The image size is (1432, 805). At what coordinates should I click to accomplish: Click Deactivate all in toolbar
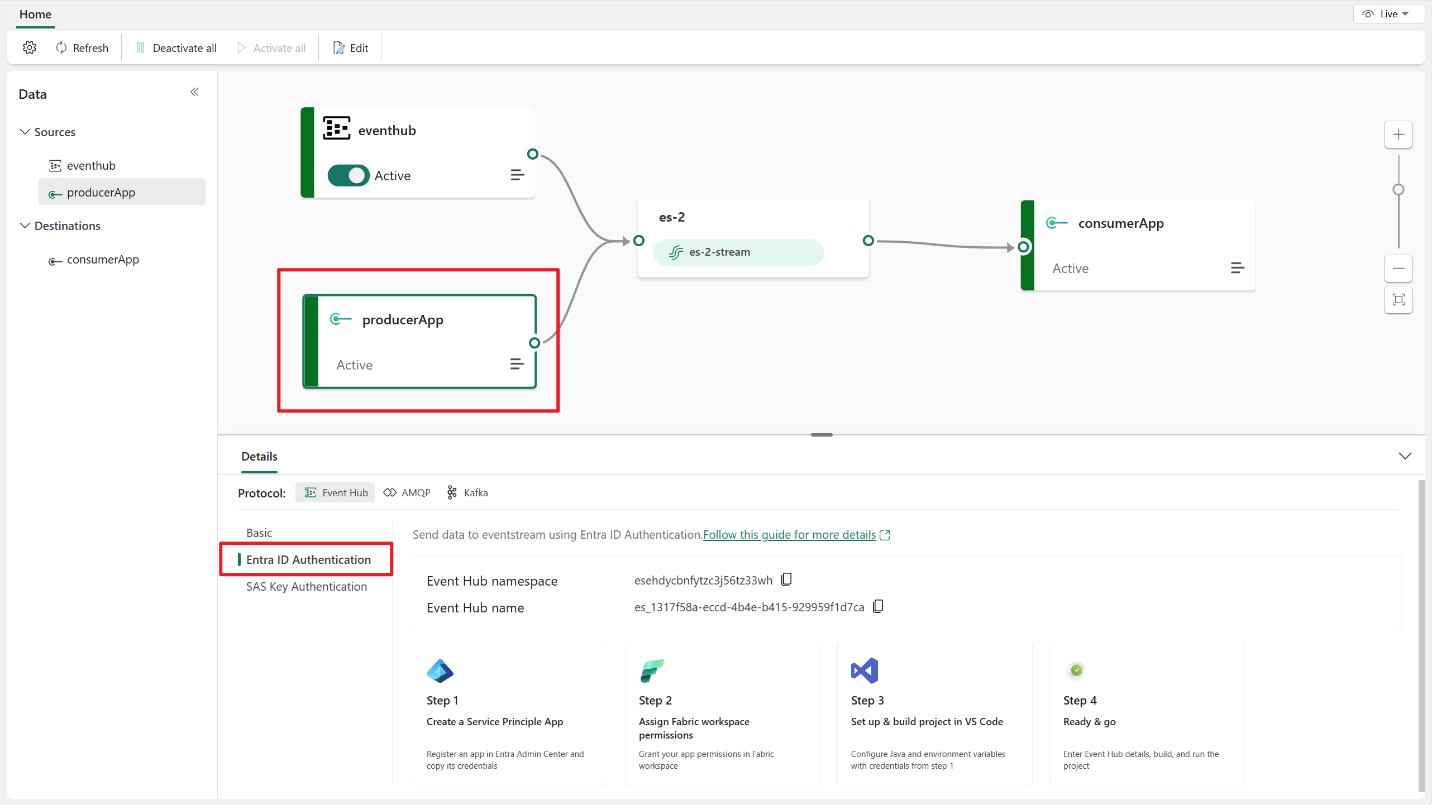(176, 48)
